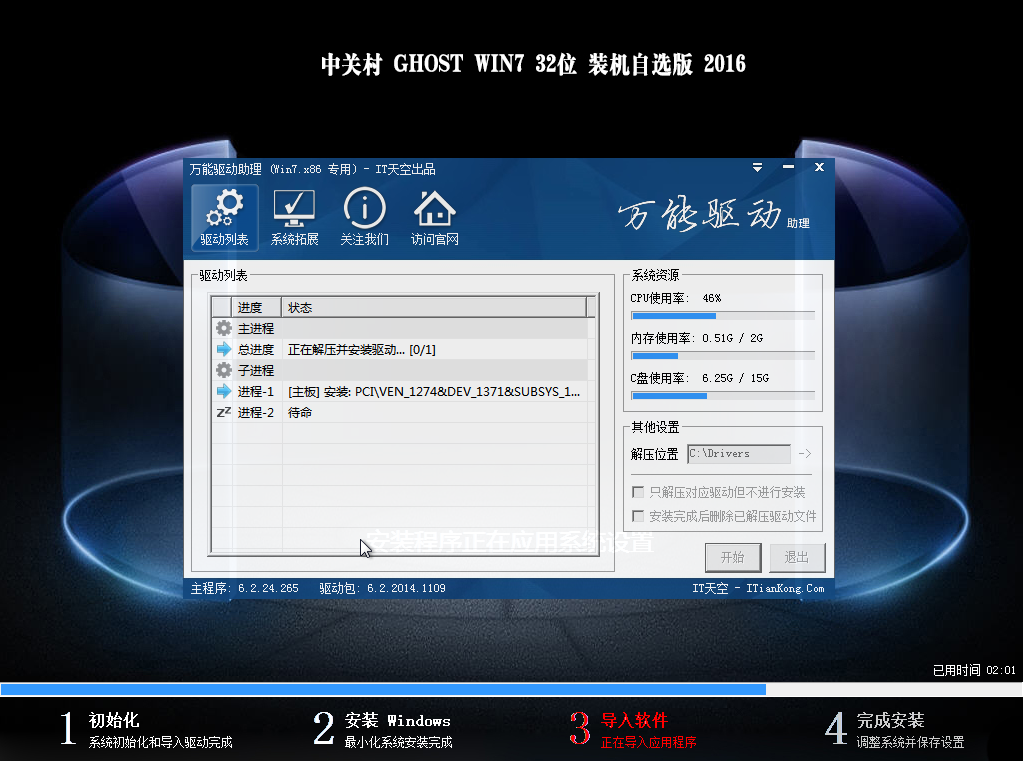Click the gear icon of 子进程 row

tap(223, 370)
